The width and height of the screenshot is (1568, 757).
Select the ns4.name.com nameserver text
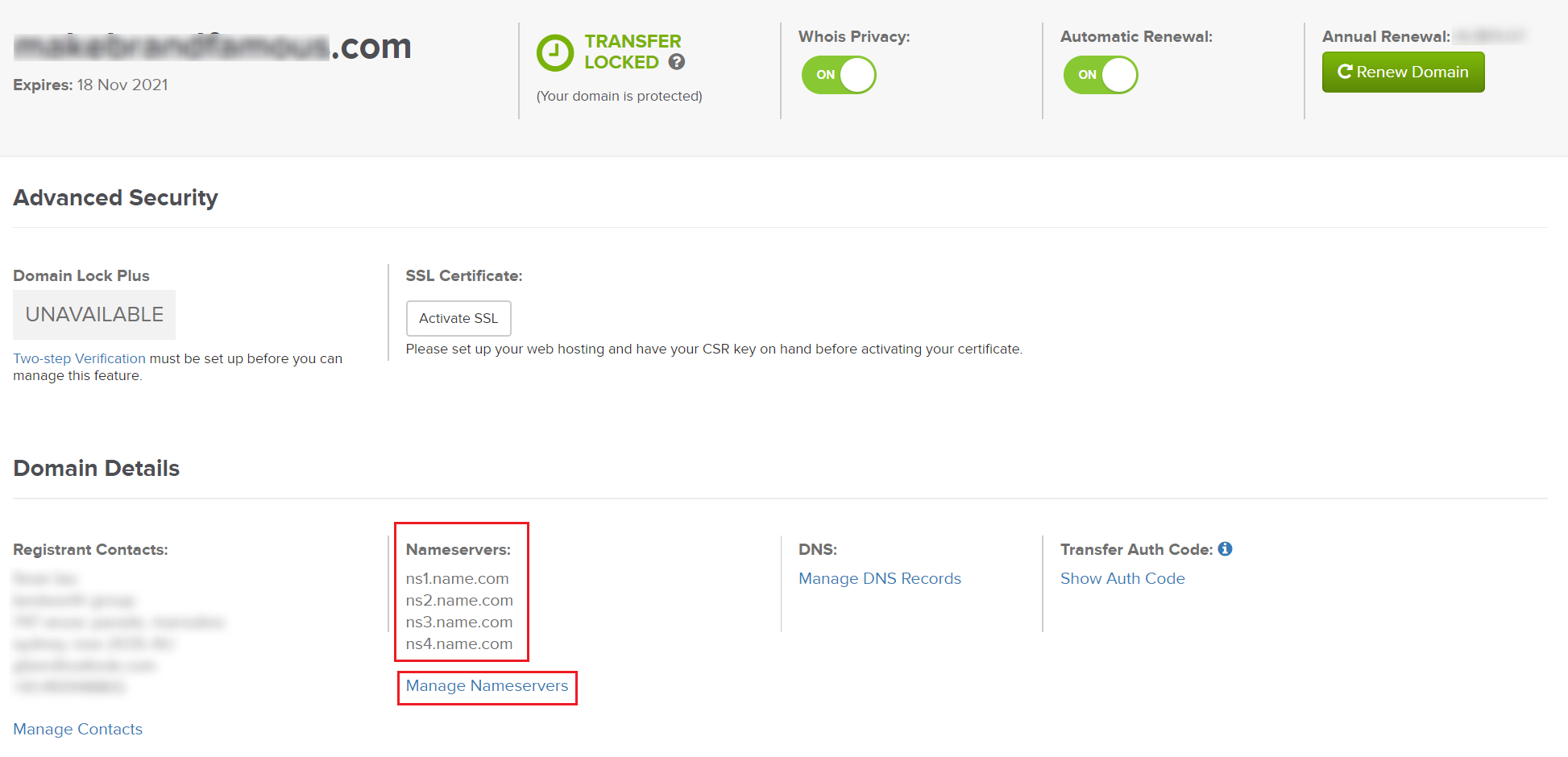(459, 643)
